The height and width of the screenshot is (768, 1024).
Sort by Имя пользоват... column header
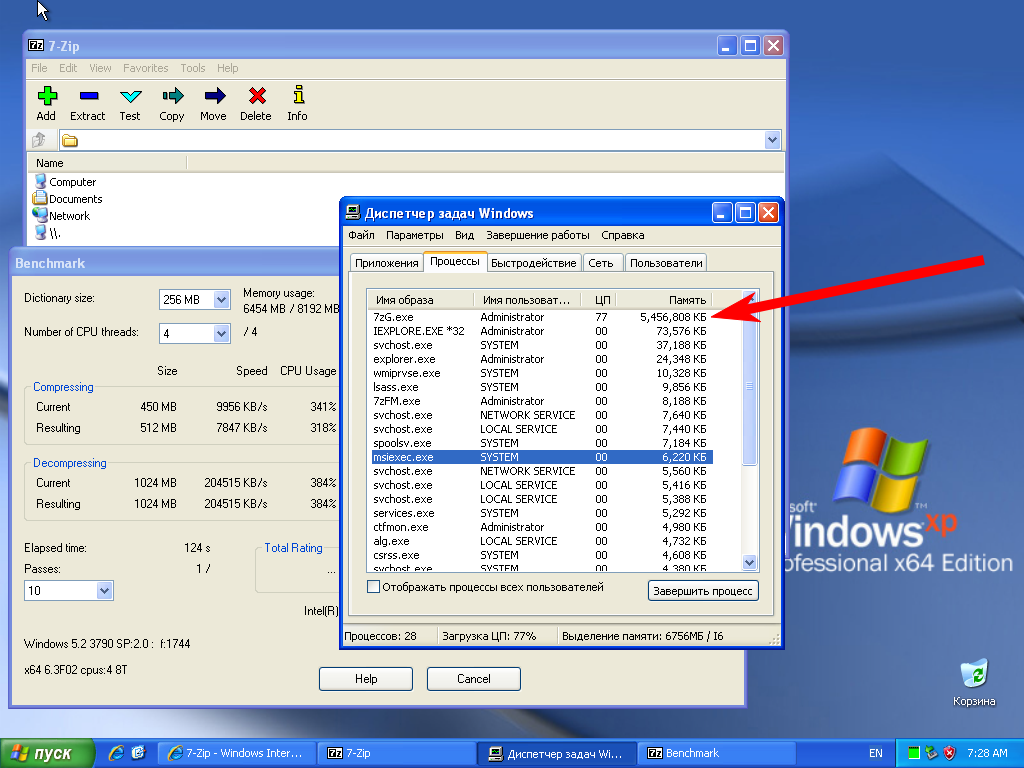pyautogui.click(x=527, y=300)
